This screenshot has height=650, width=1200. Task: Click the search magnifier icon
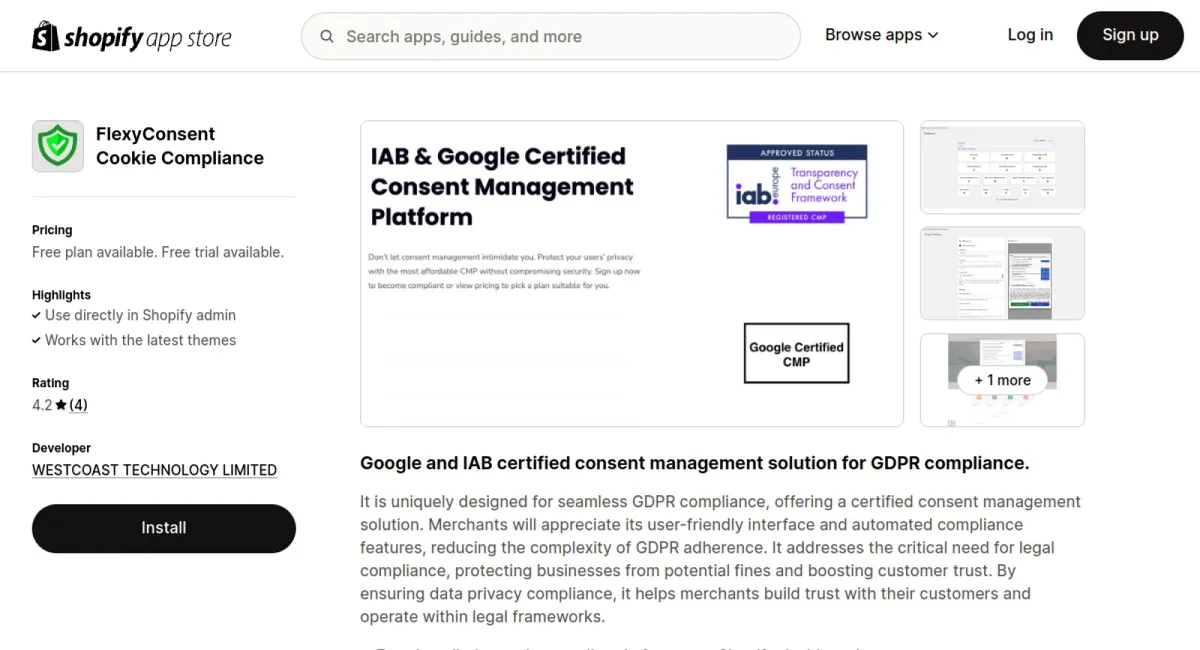(x=327, y=37)
